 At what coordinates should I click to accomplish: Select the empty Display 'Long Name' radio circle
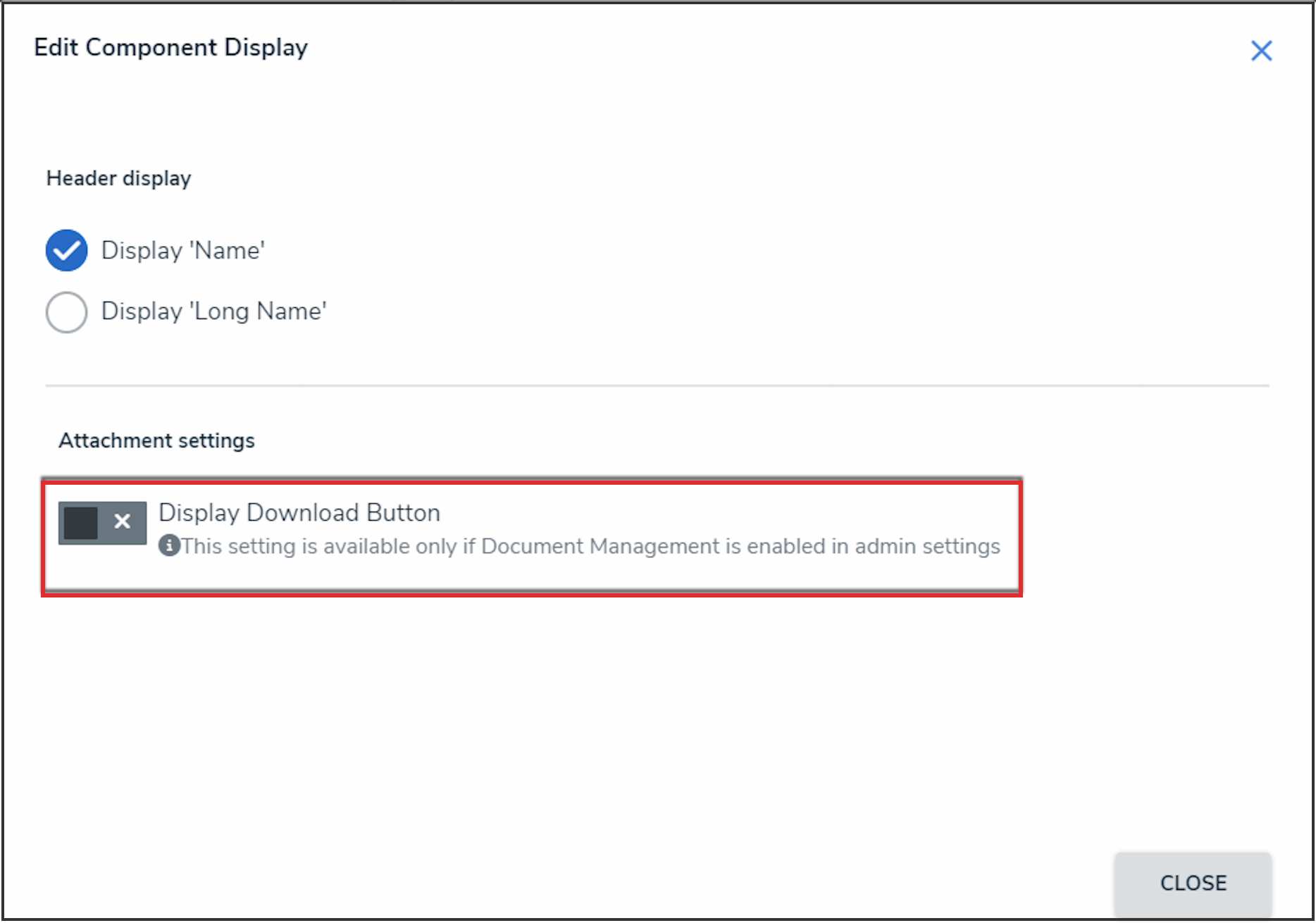(67, 311)
